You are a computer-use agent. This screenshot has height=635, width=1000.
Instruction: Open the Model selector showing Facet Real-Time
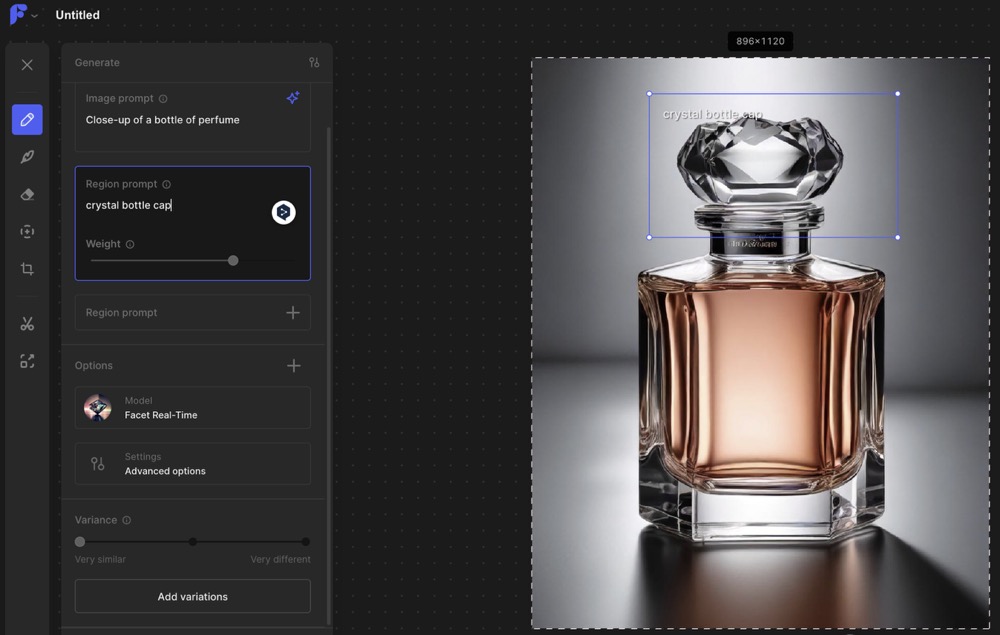[x=192, y=408]
